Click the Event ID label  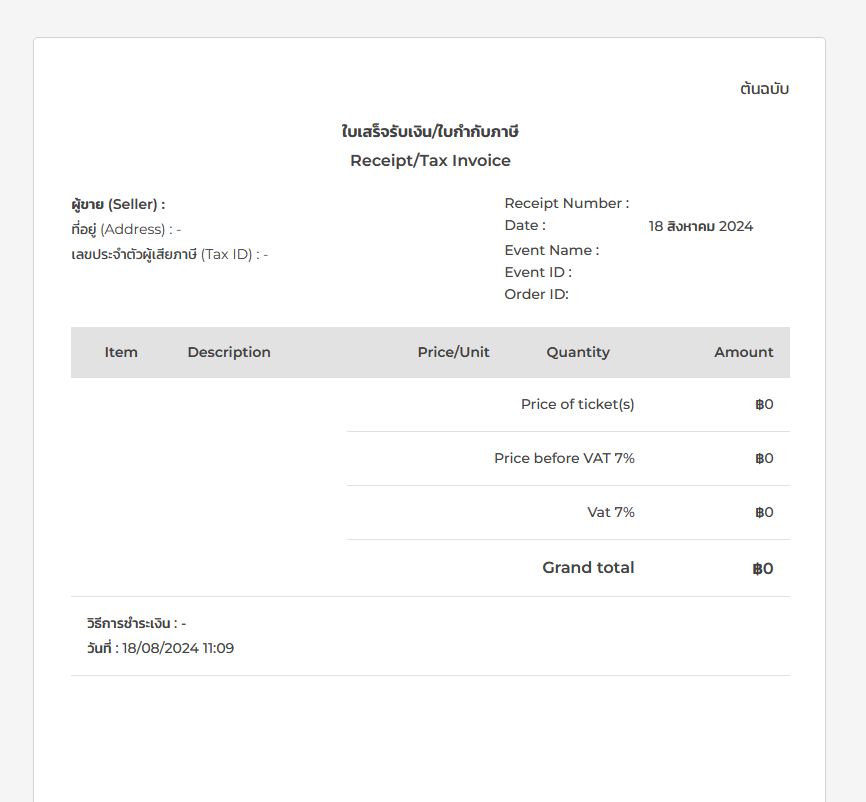click(x=538, y=272)
